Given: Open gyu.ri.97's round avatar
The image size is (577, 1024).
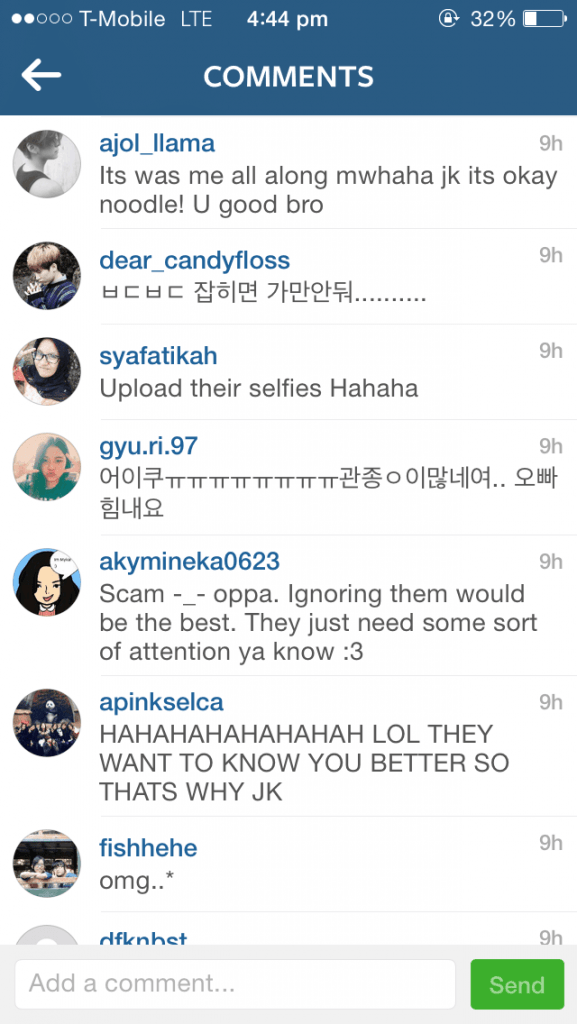Looking at the screenshot, I should tap(47, 467).
